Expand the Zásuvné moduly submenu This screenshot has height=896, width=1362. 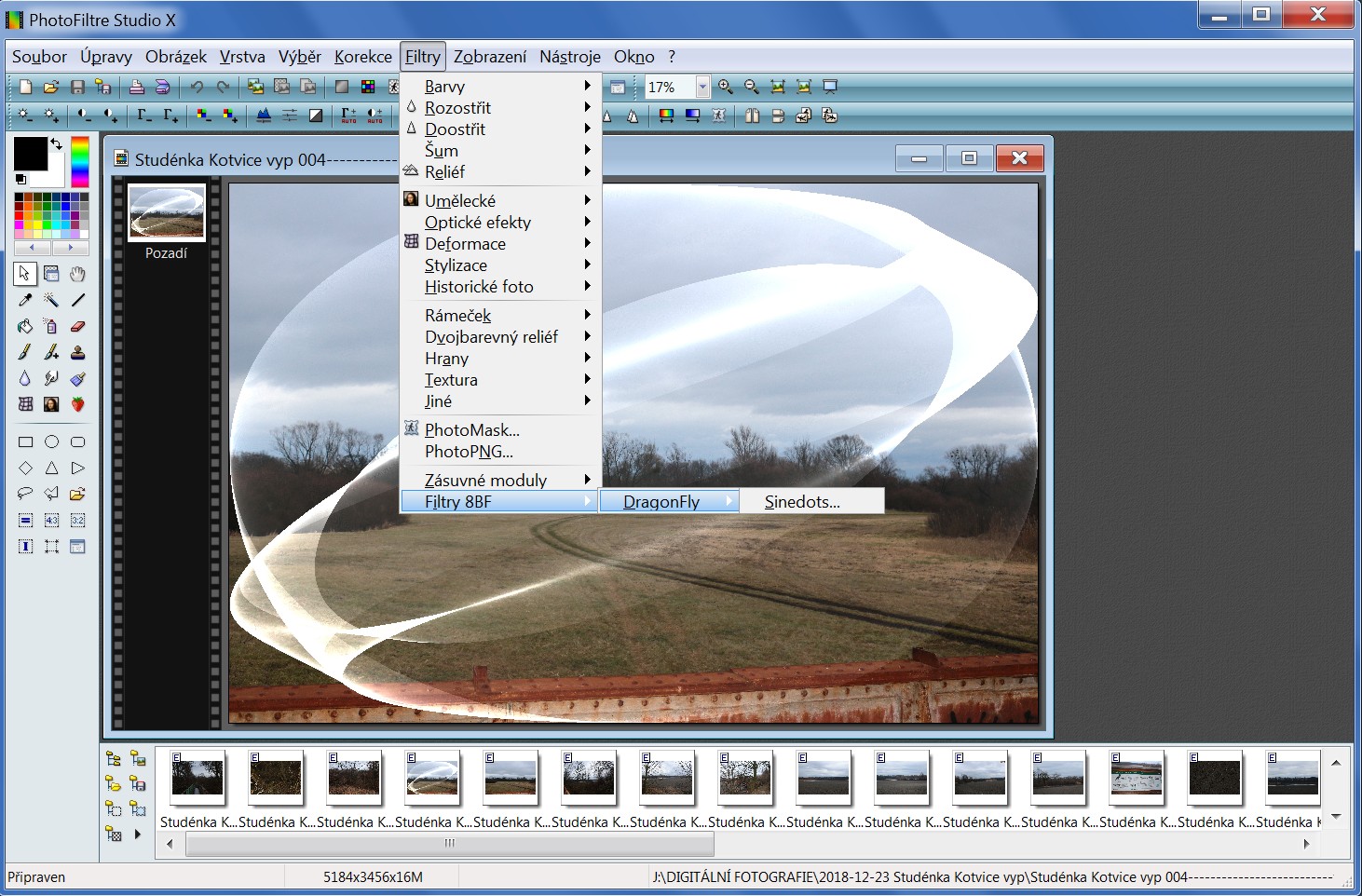coord(501,480)
